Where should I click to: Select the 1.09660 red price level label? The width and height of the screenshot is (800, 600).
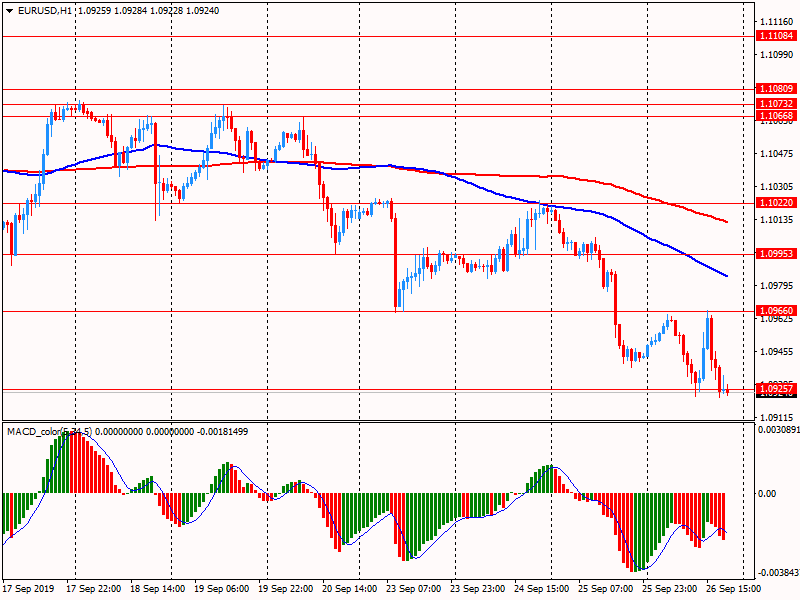coord(776,310)
